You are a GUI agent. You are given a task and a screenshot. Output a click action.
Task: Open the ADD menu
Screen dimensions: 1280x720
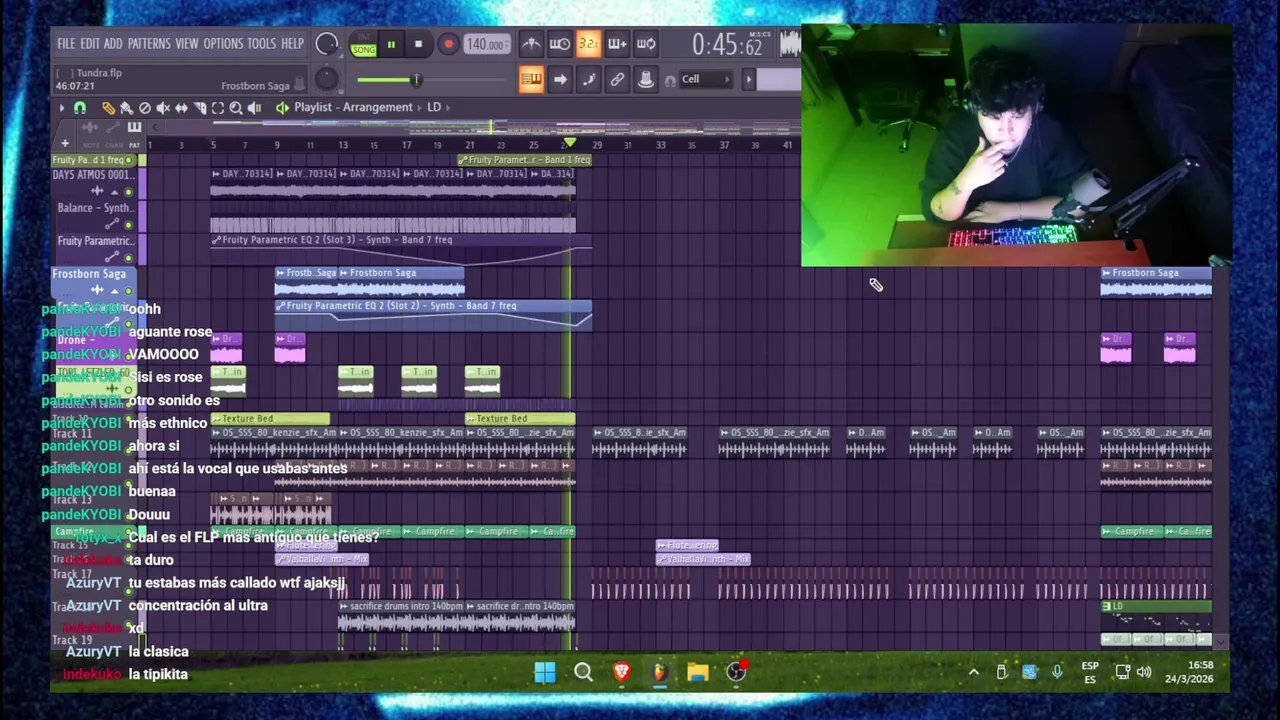tap(113, 44)
